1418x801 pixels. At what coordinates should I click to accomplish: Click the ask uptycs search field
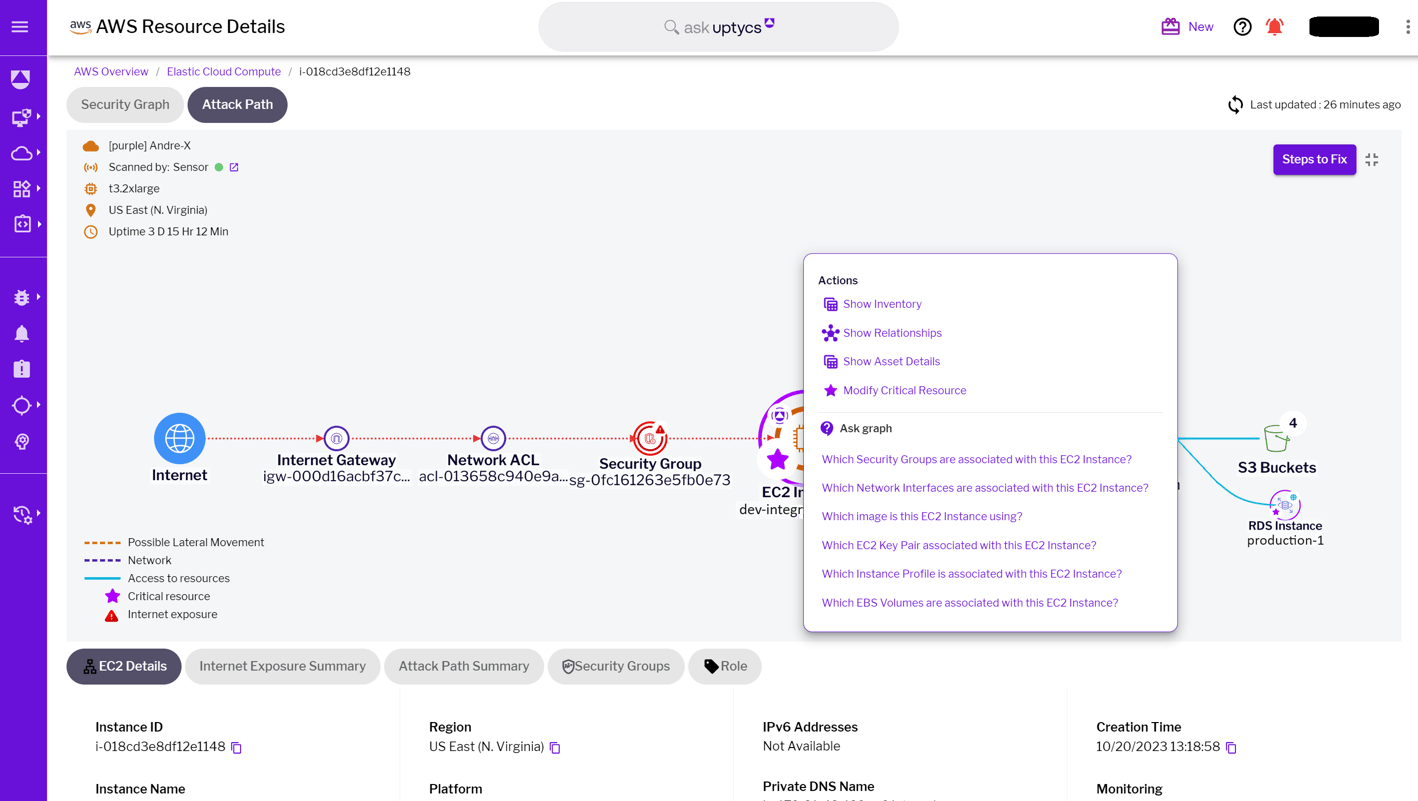click(718, 26)
